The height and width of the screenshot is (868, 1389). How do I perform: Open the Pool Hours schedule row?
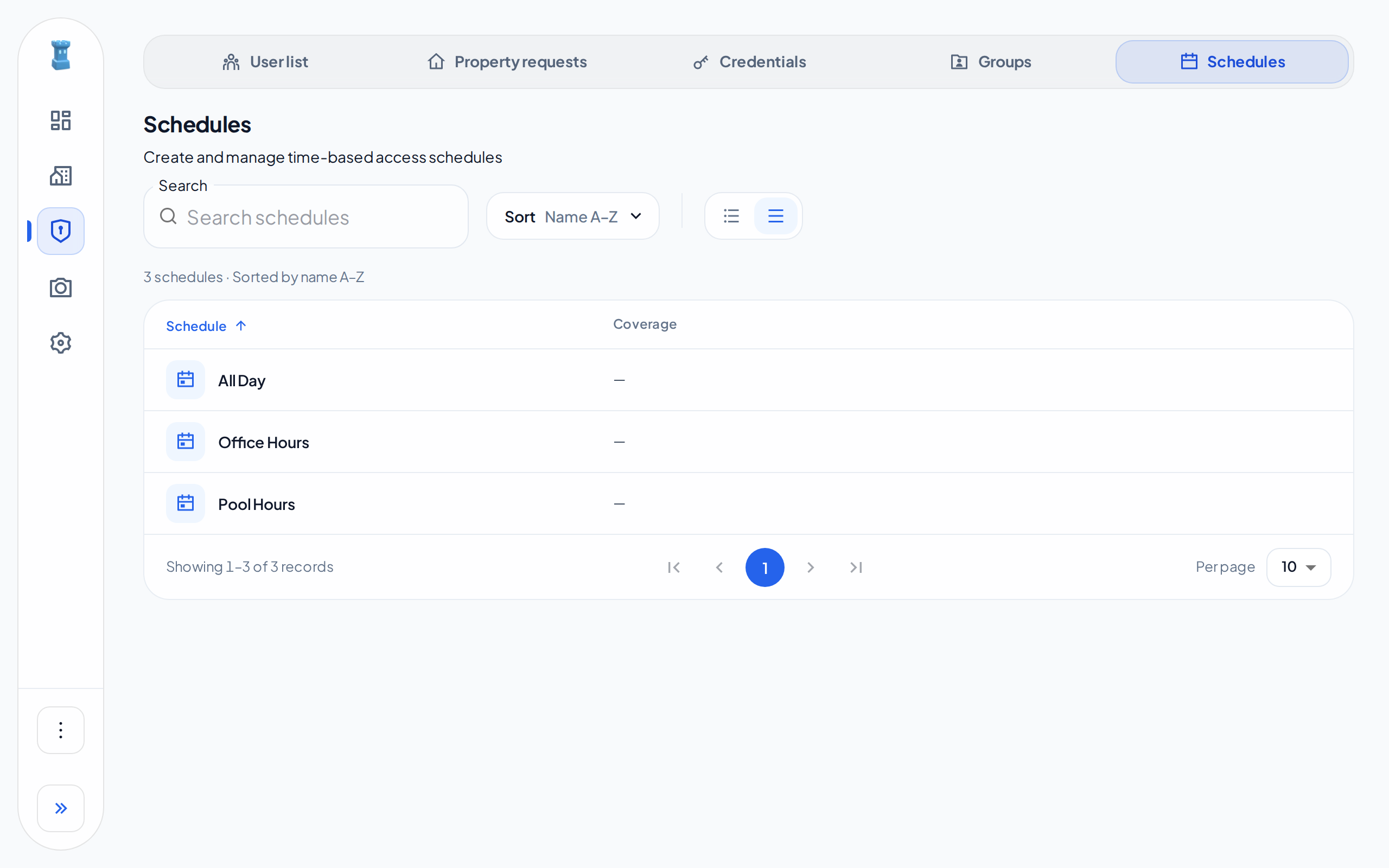748,503
